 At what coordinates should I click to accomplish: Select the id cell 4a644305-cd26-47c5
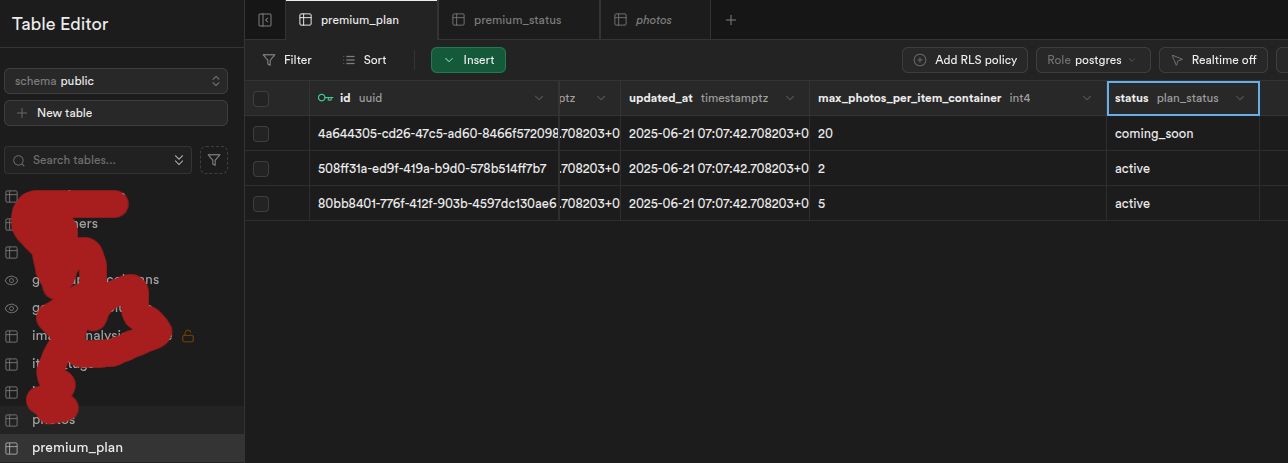tap(434, 134)
